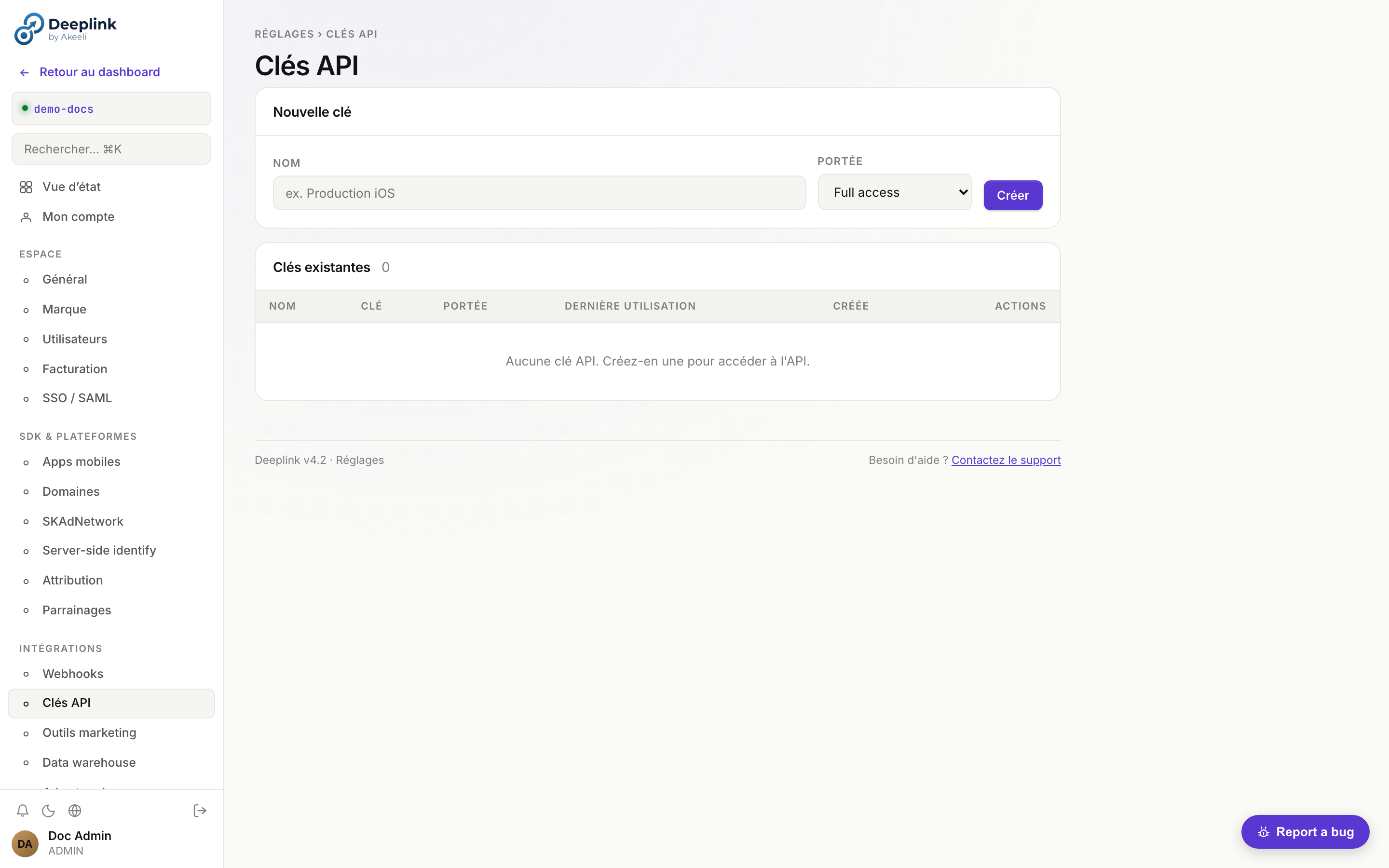Select Clés API in sidebar
Image resolution: width=1389 pixels, height=868 pixels.
pos(111,703)
